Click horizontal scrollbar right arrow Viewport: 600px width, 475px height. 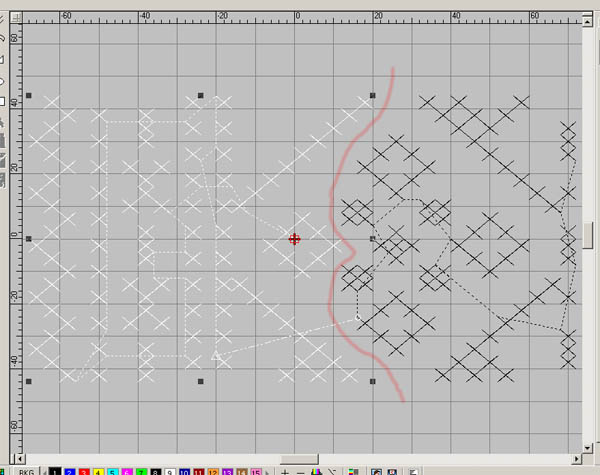pos(577,459)
